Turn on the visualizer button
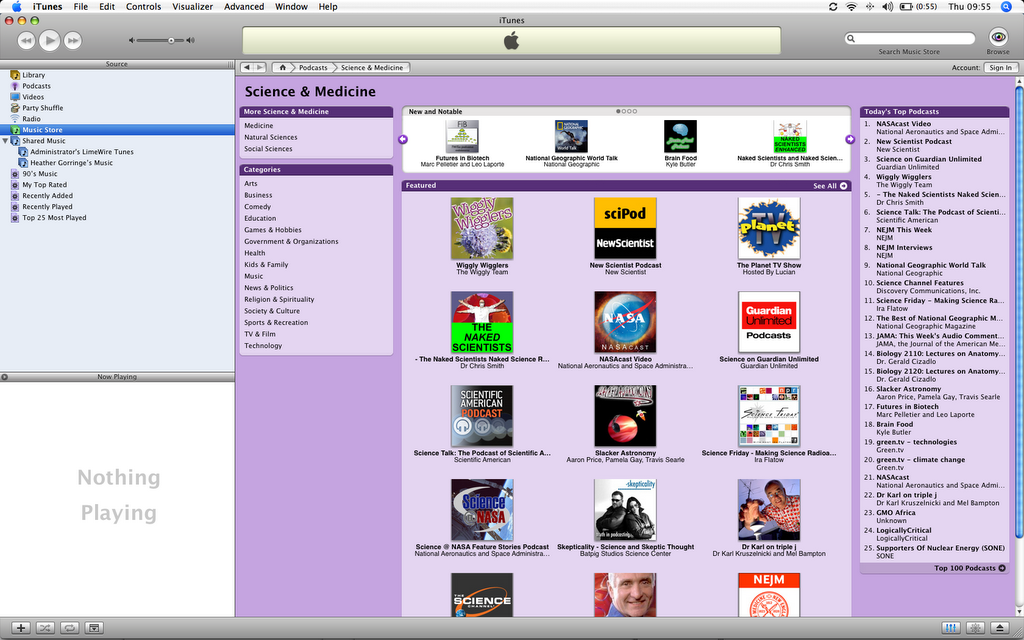This screenshot has height=640, width=1024. tap(976, 628)
